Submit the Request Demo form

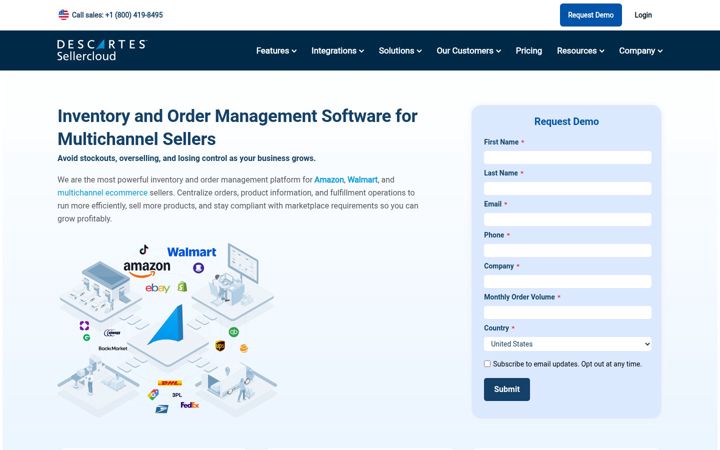[x=506, y=389]
